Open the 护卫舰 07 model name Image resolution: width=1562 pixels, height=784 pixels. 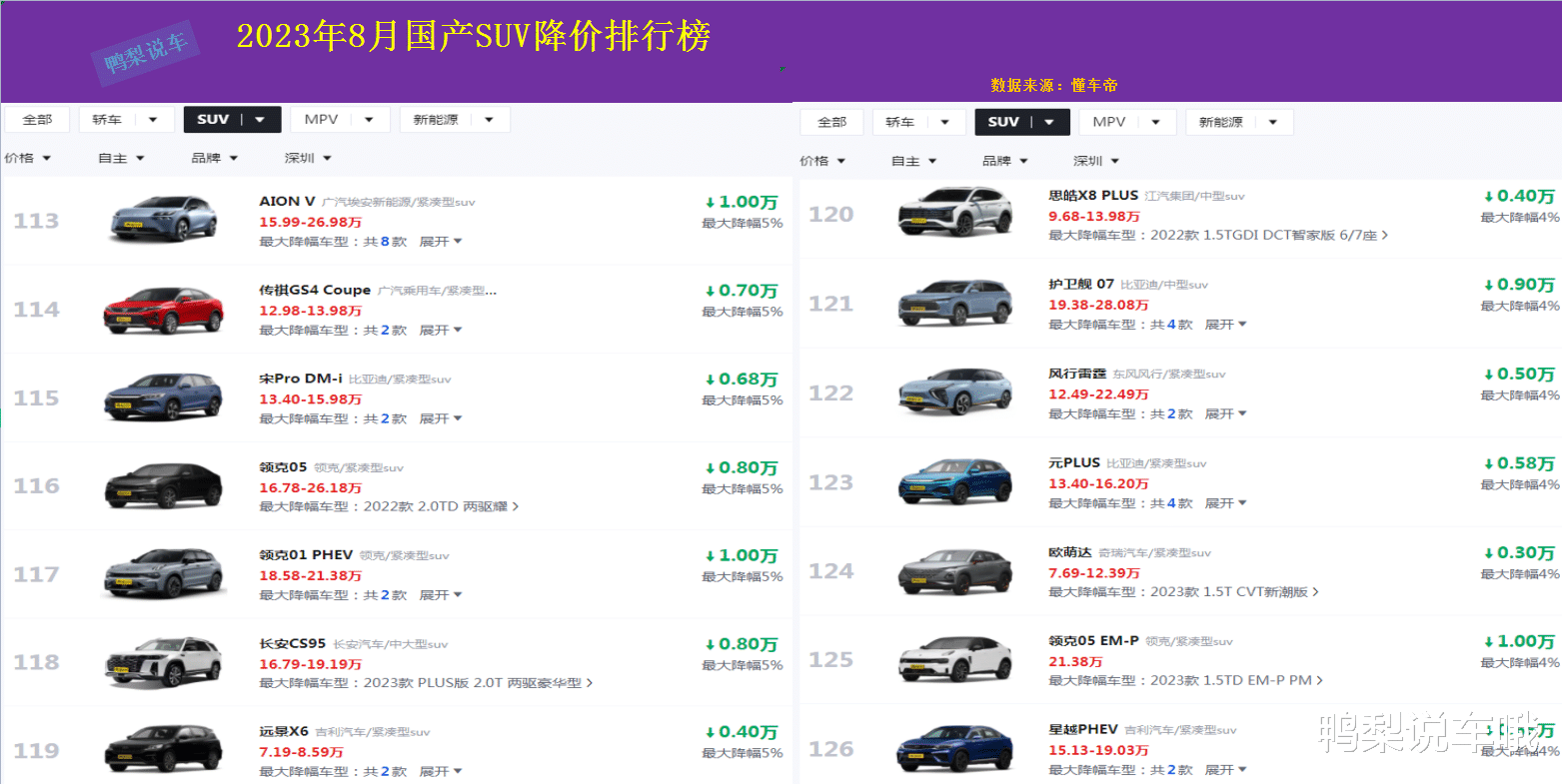1081,285
